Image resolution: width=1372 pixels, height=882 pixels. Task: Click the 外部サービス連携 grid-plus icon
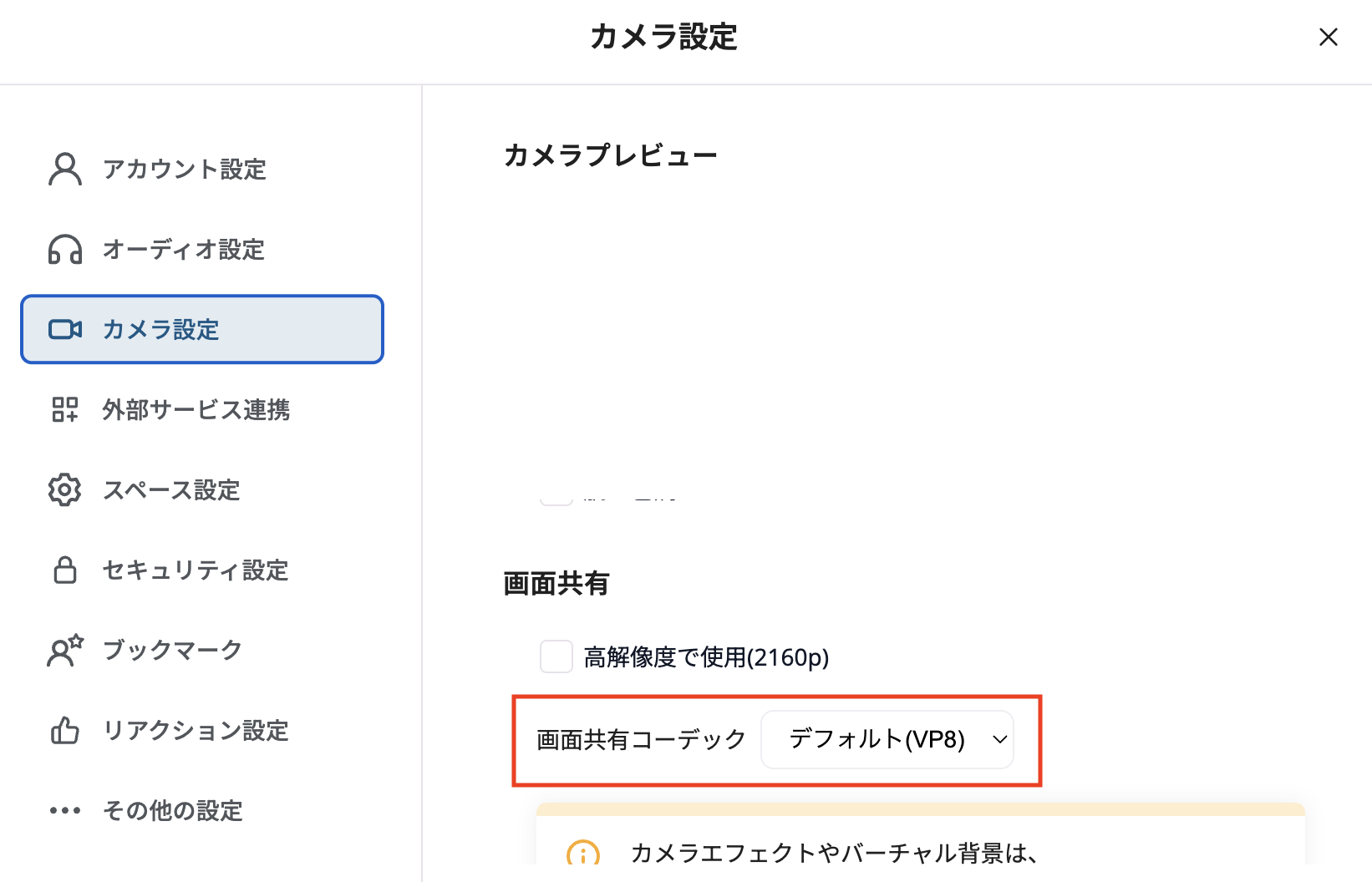pyautogui.click(x=65, y=410)
